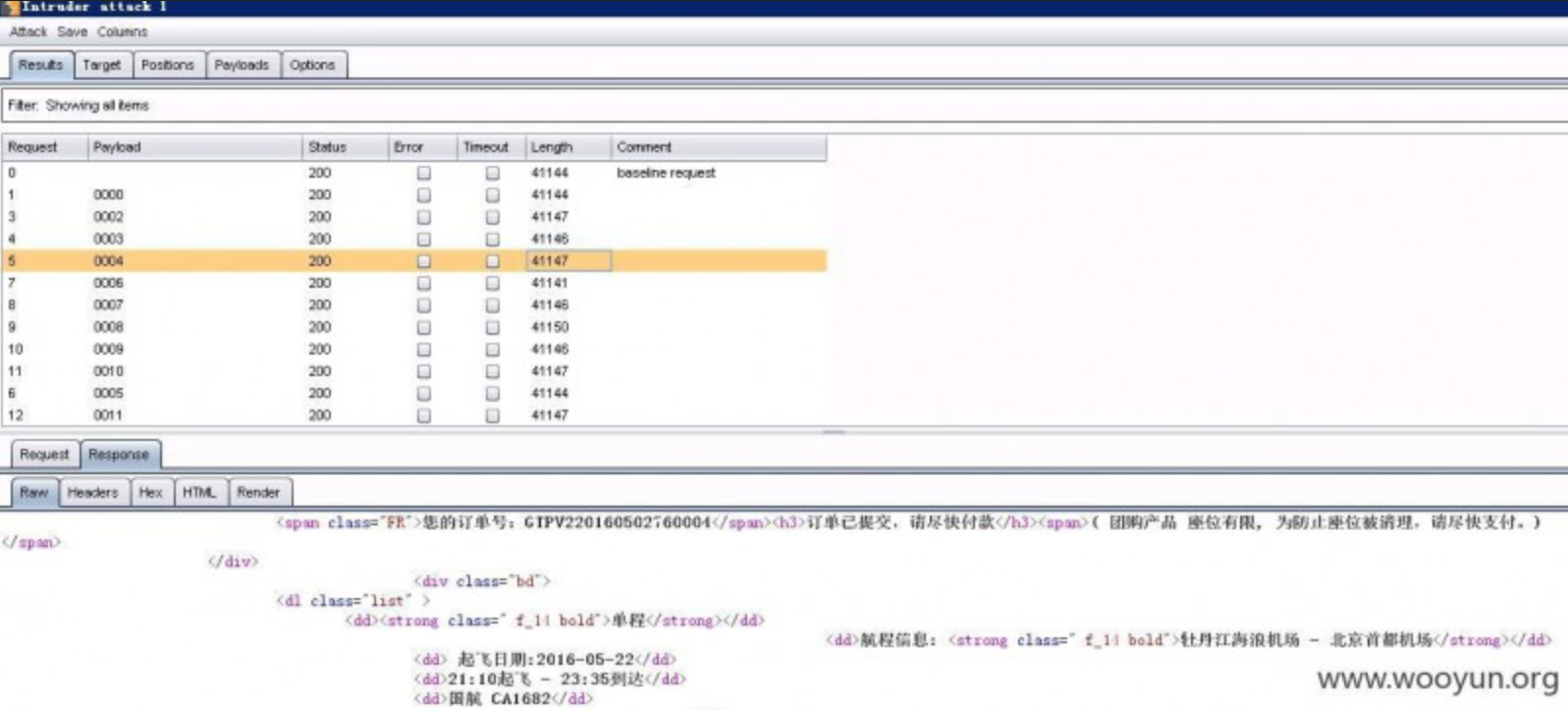Screen dimensions: 1568x710
Task: Toggle Error checkbox for payload 0010
Action: 423,371
